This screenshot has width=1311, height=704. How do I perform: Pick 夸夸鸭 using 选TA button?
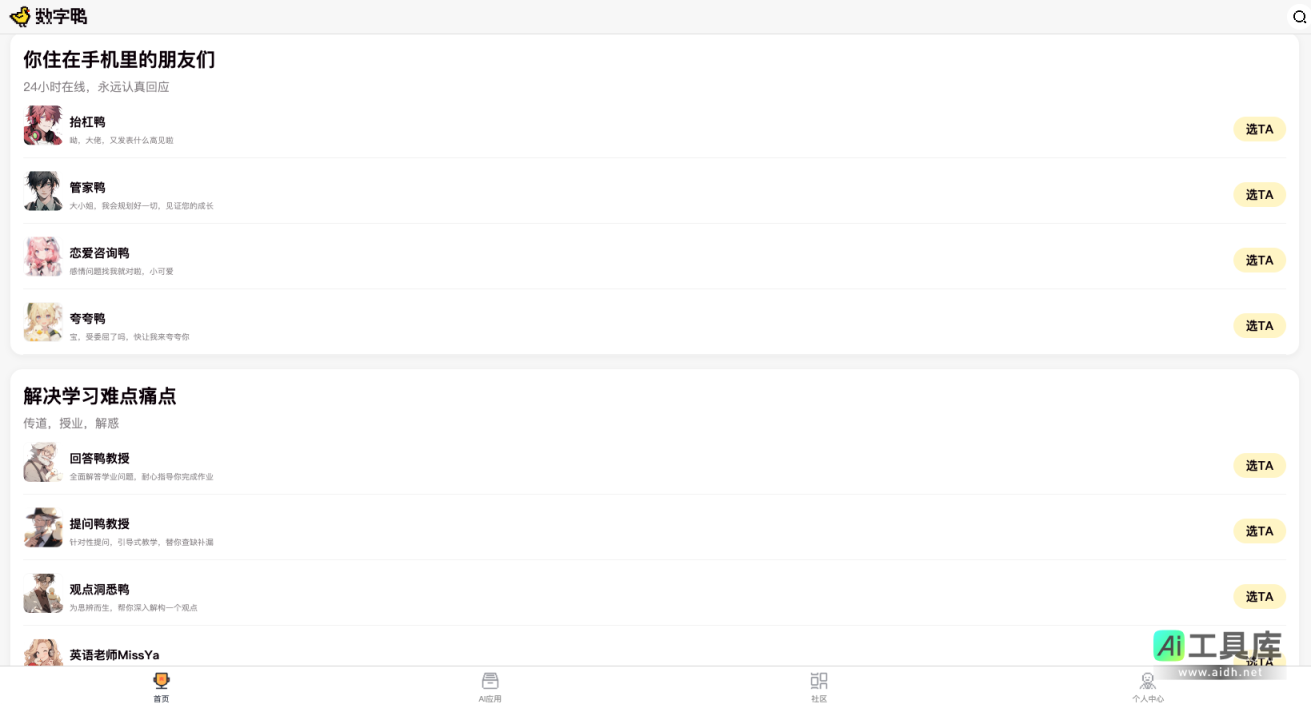point(1258,326)
